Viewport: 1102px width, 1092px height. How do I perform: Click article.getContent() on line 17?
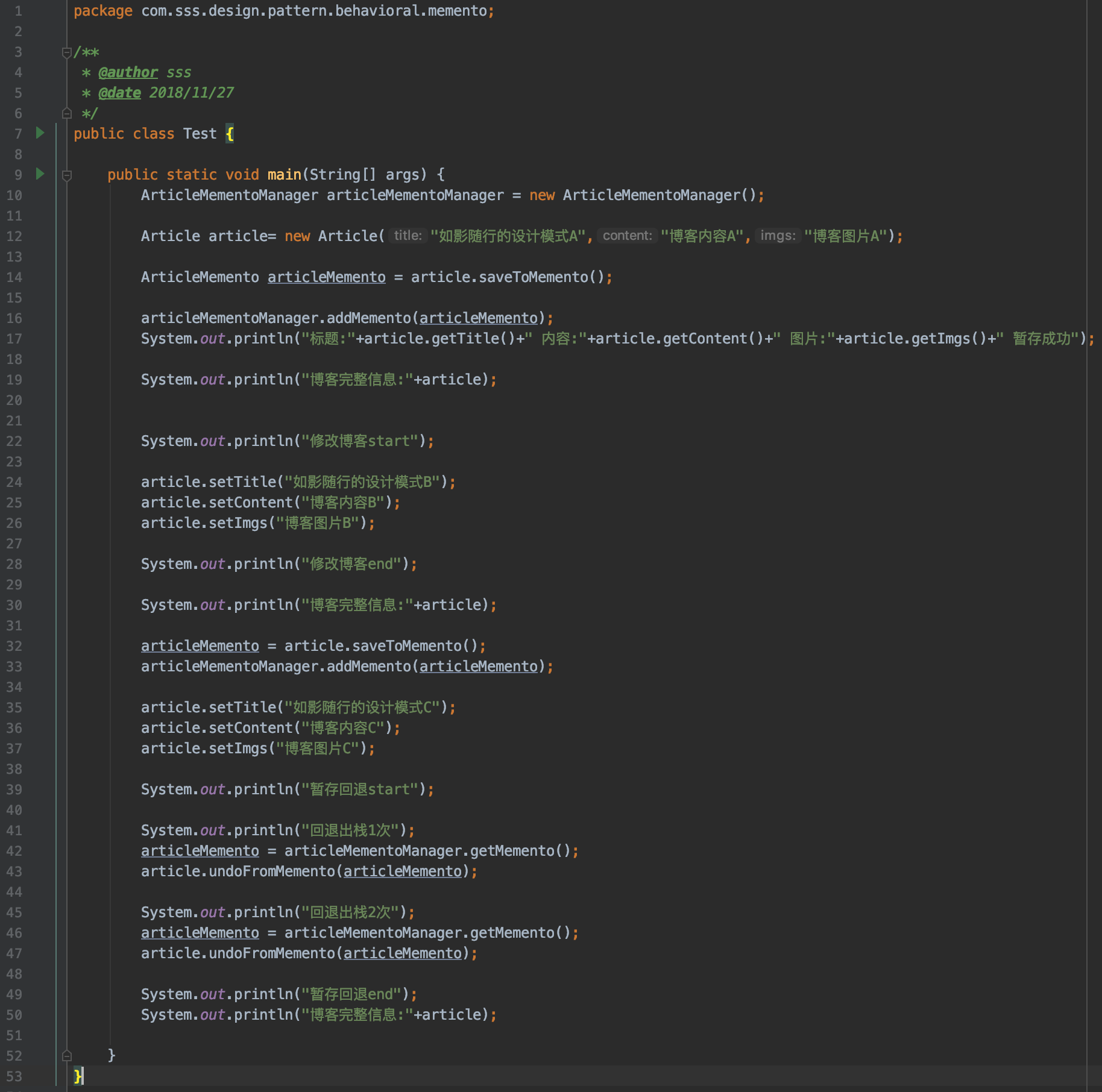679,339
